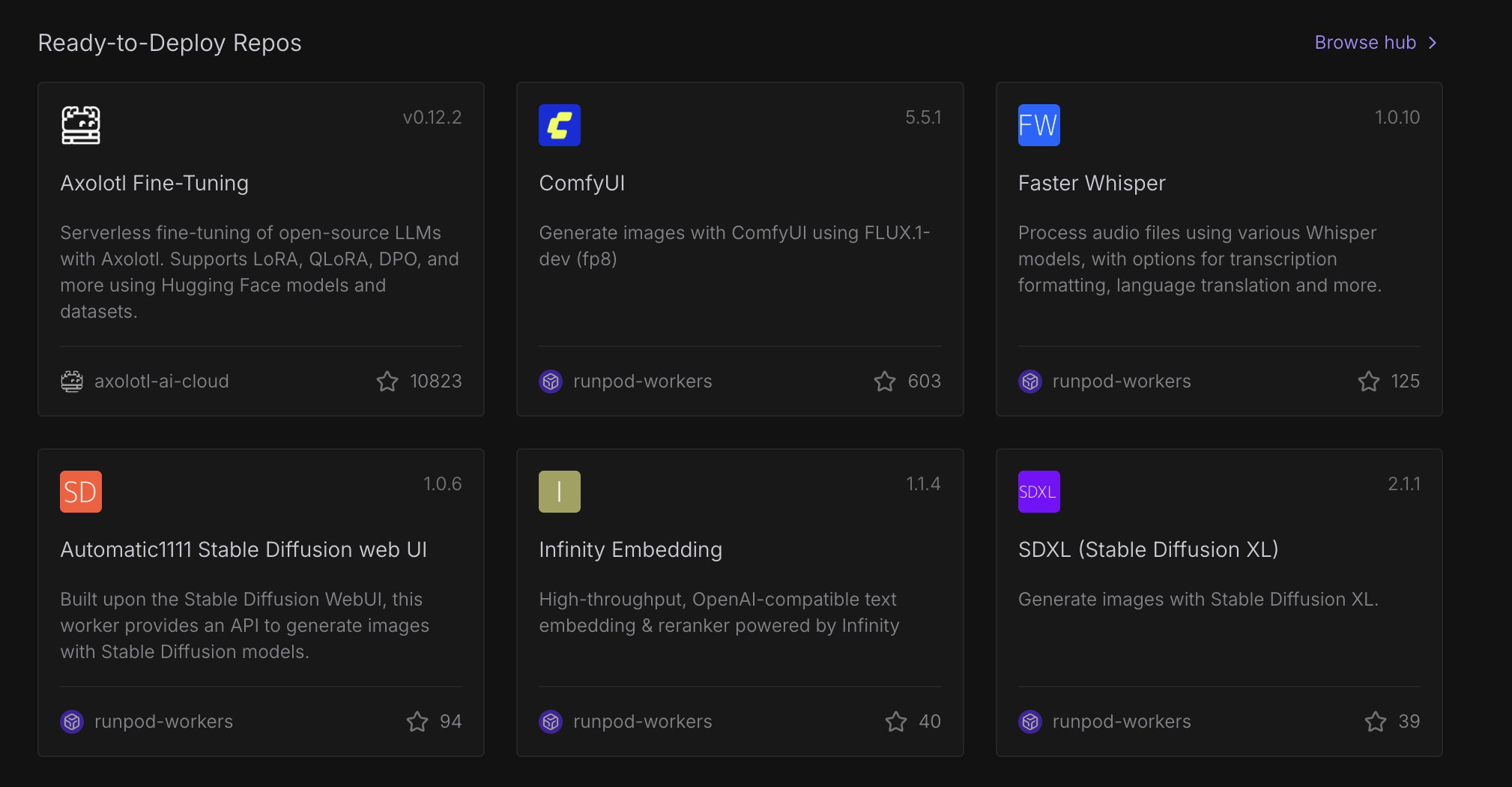Open axolotl-ai-cloud author link
The image size is (1512, 787).
click(x=161, y=382)
